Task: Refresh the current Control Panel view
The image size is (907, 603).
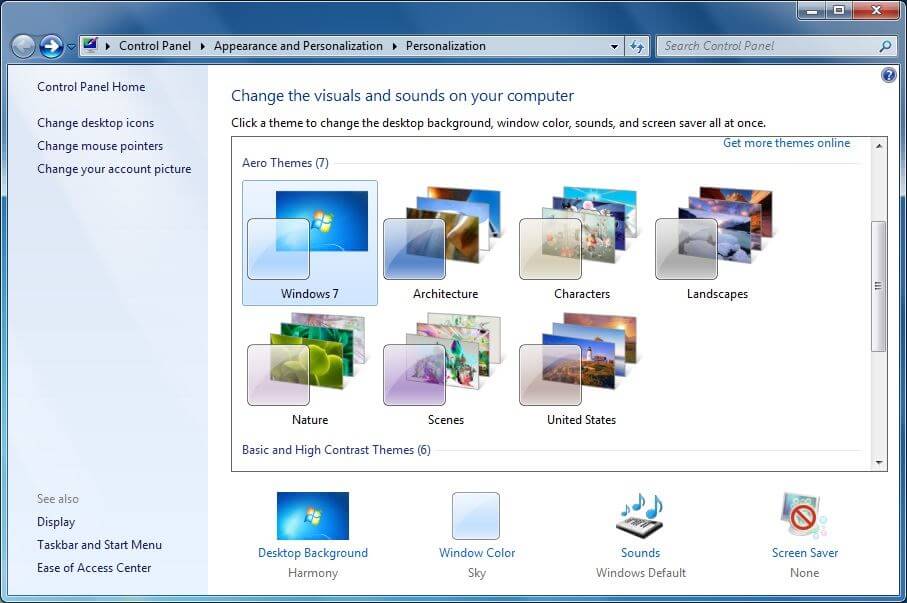Action: [x=637, y=45]
